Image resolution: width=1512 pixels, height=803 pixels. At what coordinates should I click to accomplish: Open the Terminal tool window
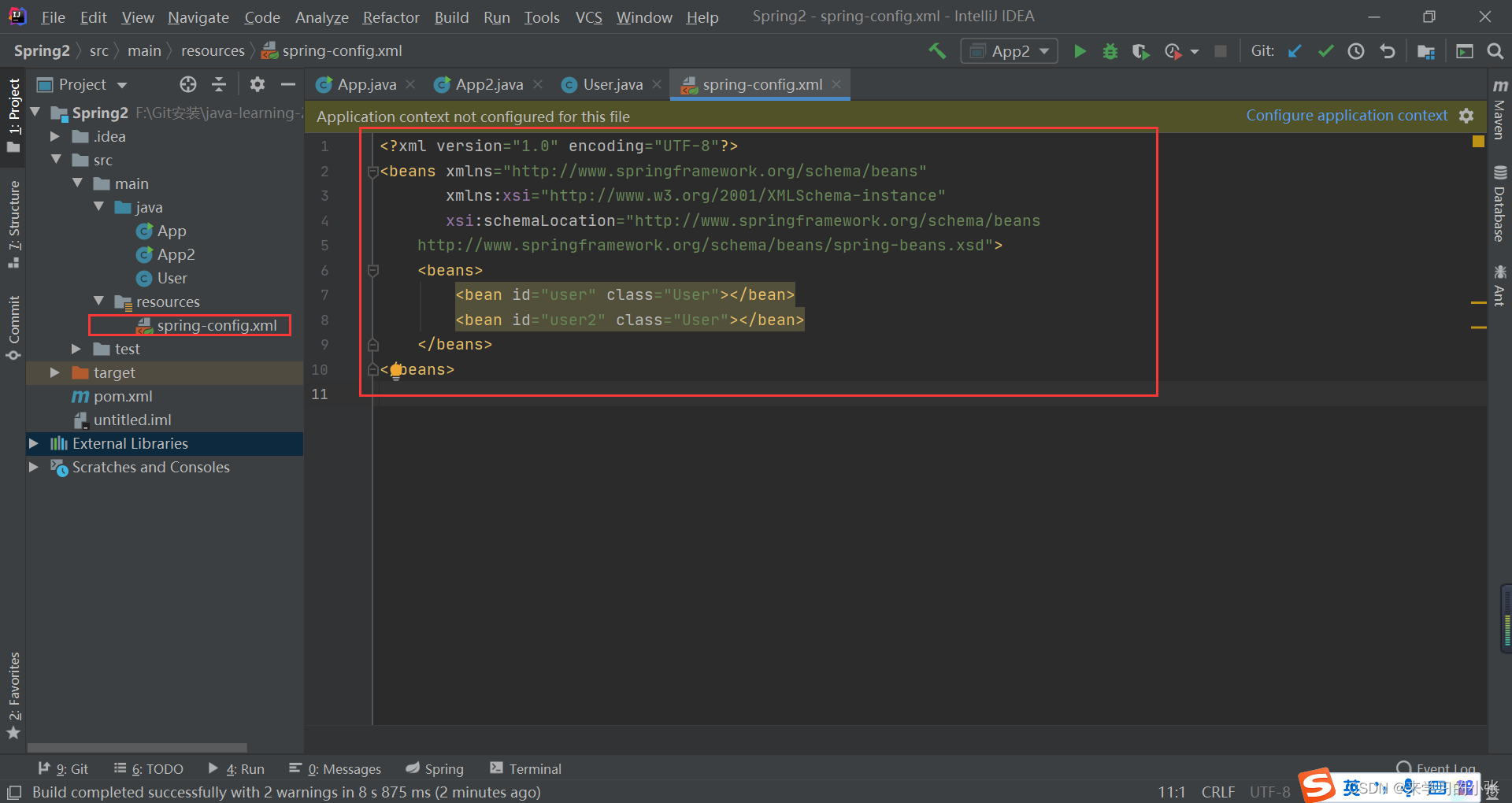(525, 769)
